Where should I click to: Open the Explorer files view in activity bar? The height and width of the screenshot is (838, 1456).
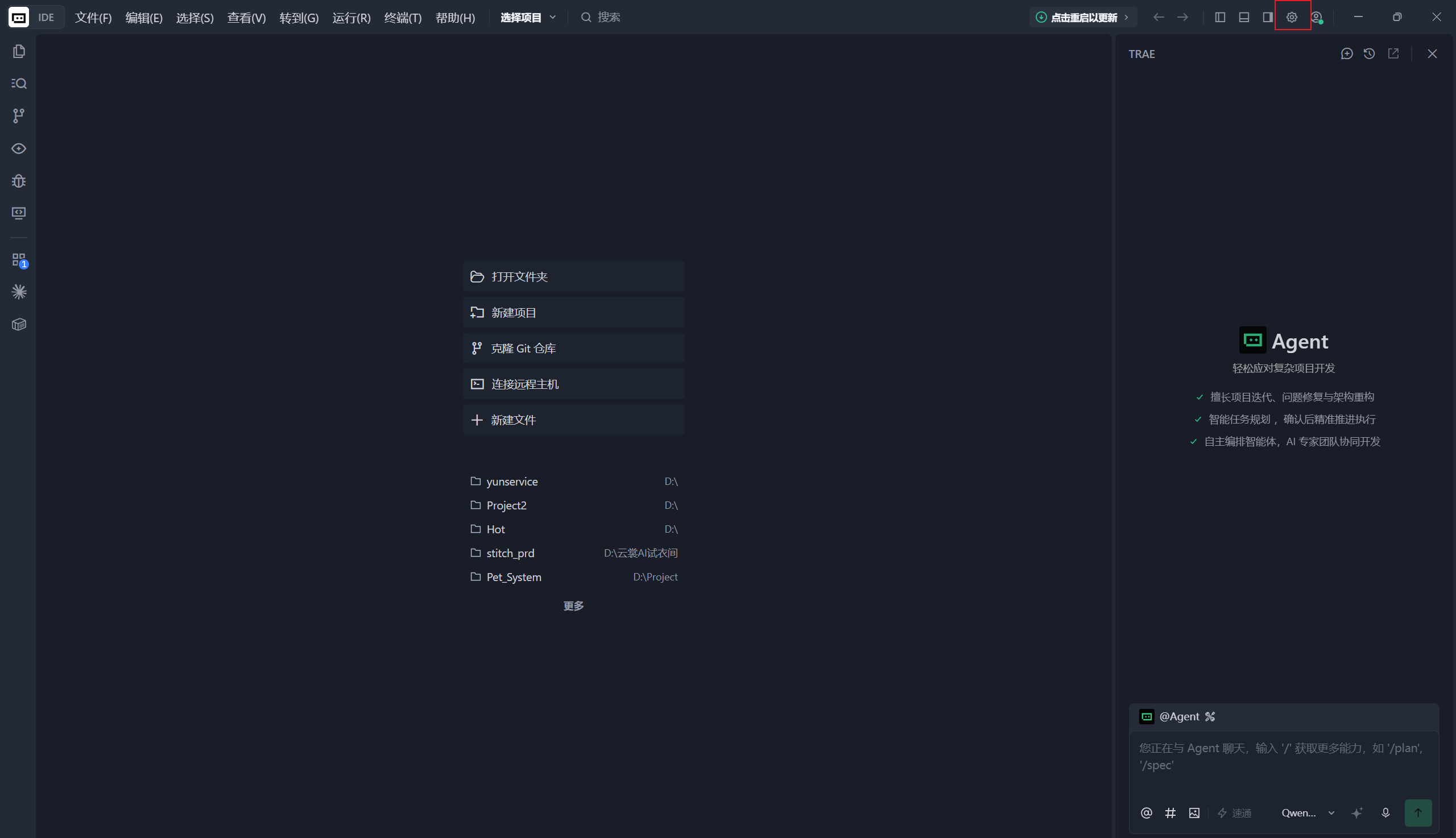(x=19, y=51)
